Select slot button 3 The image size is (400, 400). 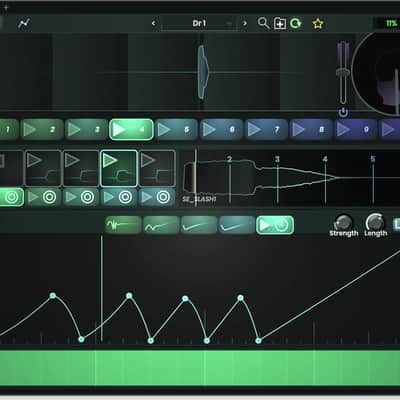click(x=86, y=129)
